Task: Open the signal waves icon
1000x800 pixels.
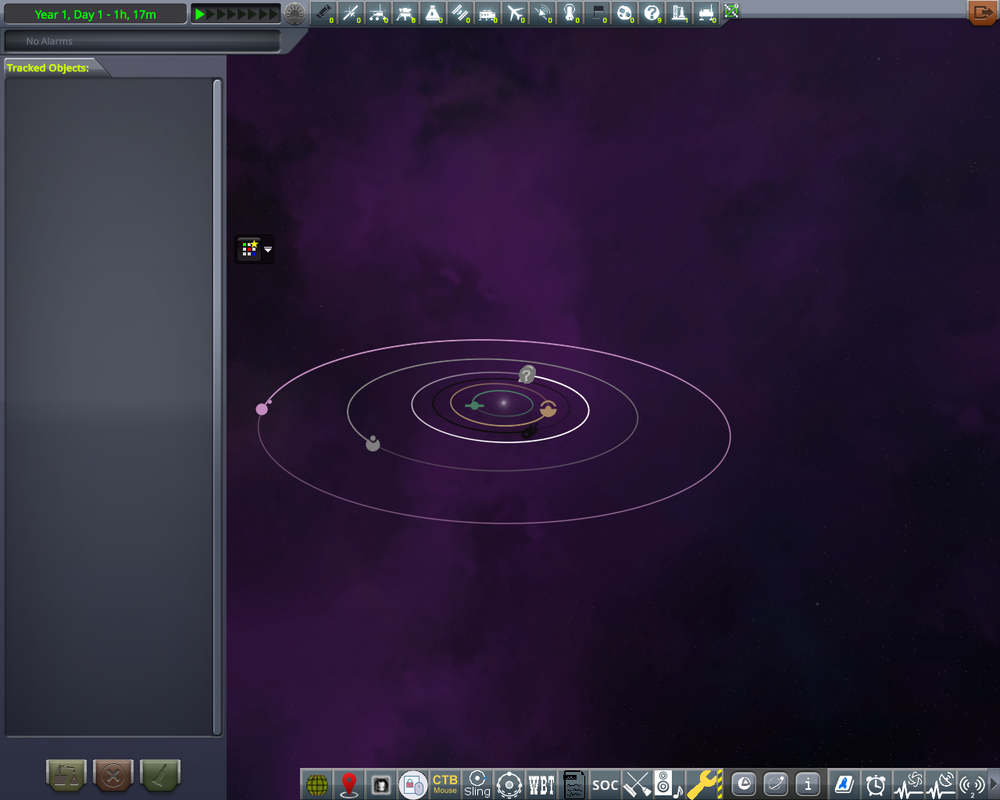Action: click(x=972, y=785)
